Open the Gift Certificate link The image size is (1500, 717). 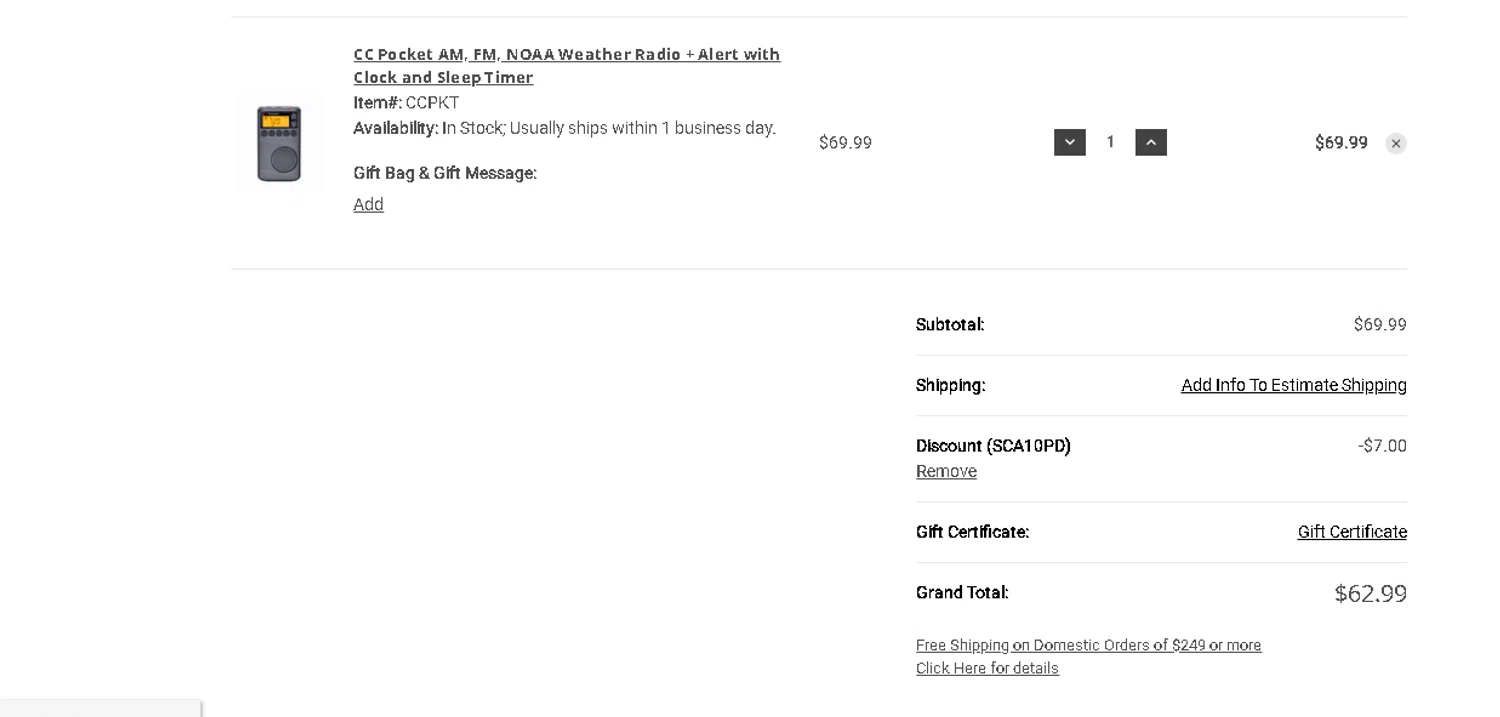[x=1352, y=532]
